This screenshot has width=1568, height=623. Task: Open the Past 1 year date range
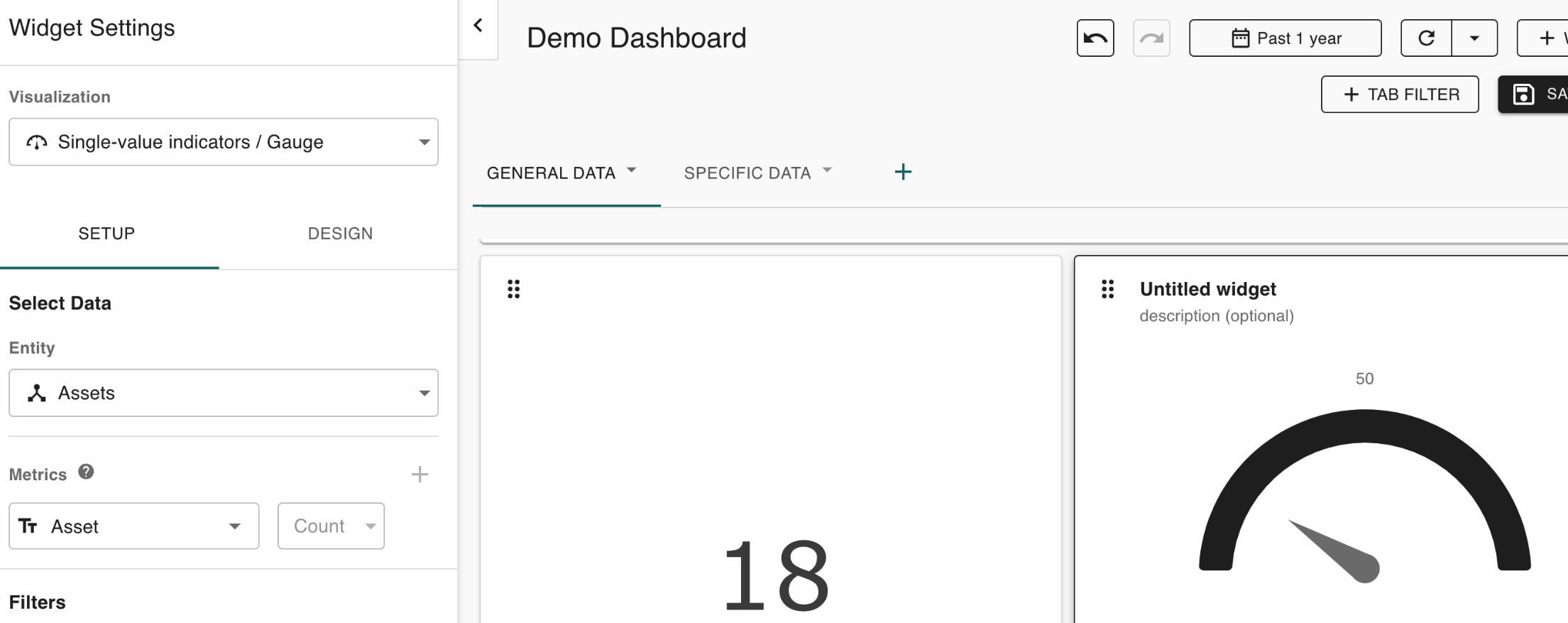(1285, 38)
